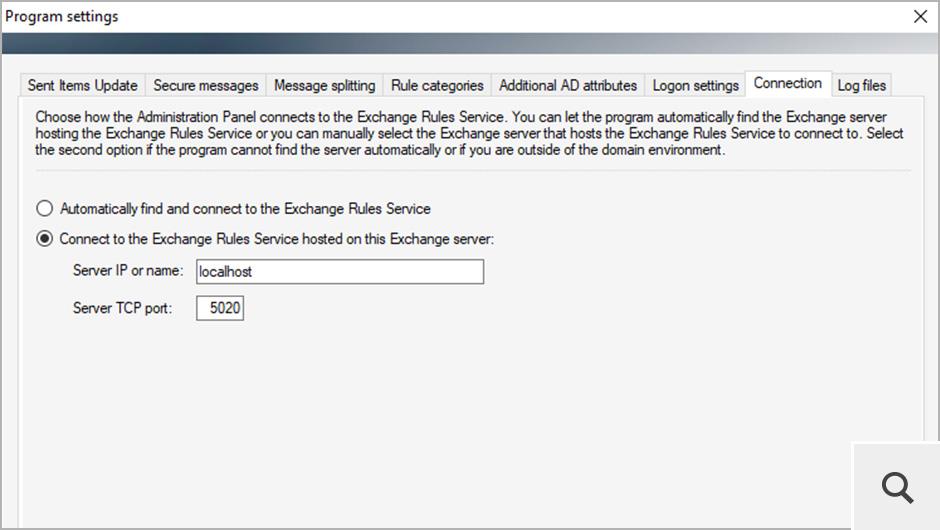Click the Server IP or name label

tap(128, 271)
